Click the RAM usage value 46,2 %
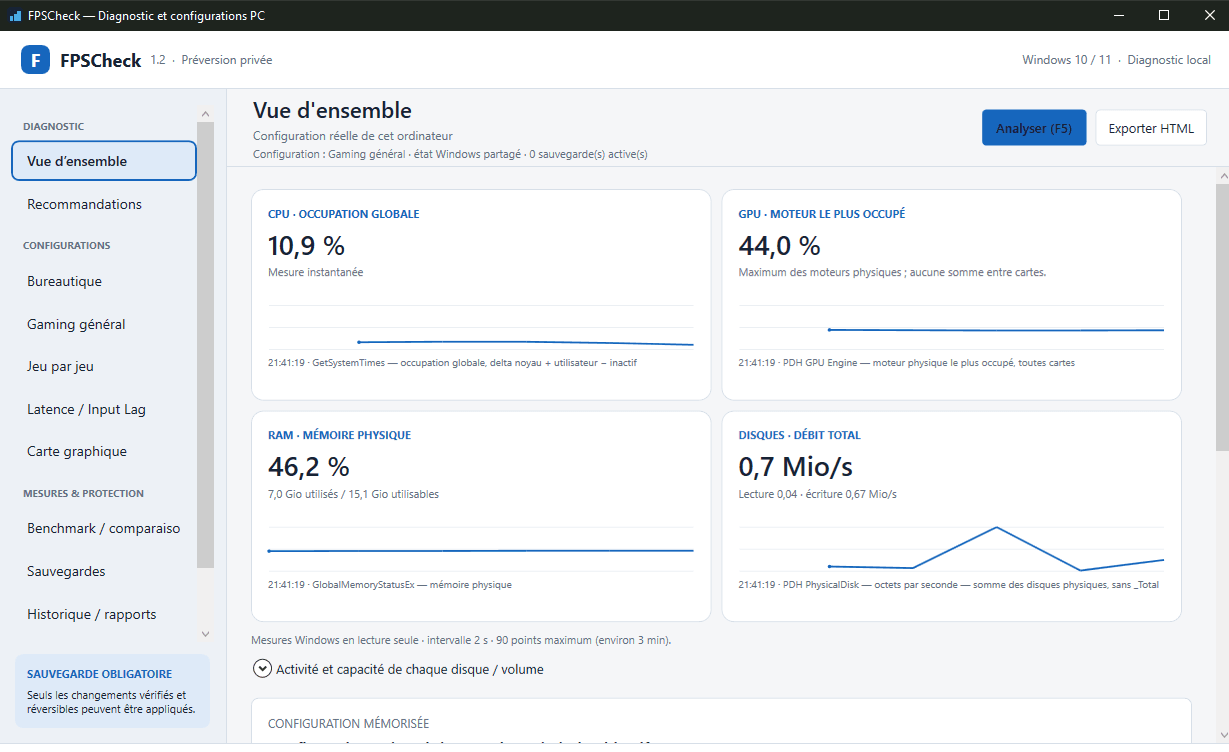This screenshot has width=1229, height=752. tap(309, 467)
